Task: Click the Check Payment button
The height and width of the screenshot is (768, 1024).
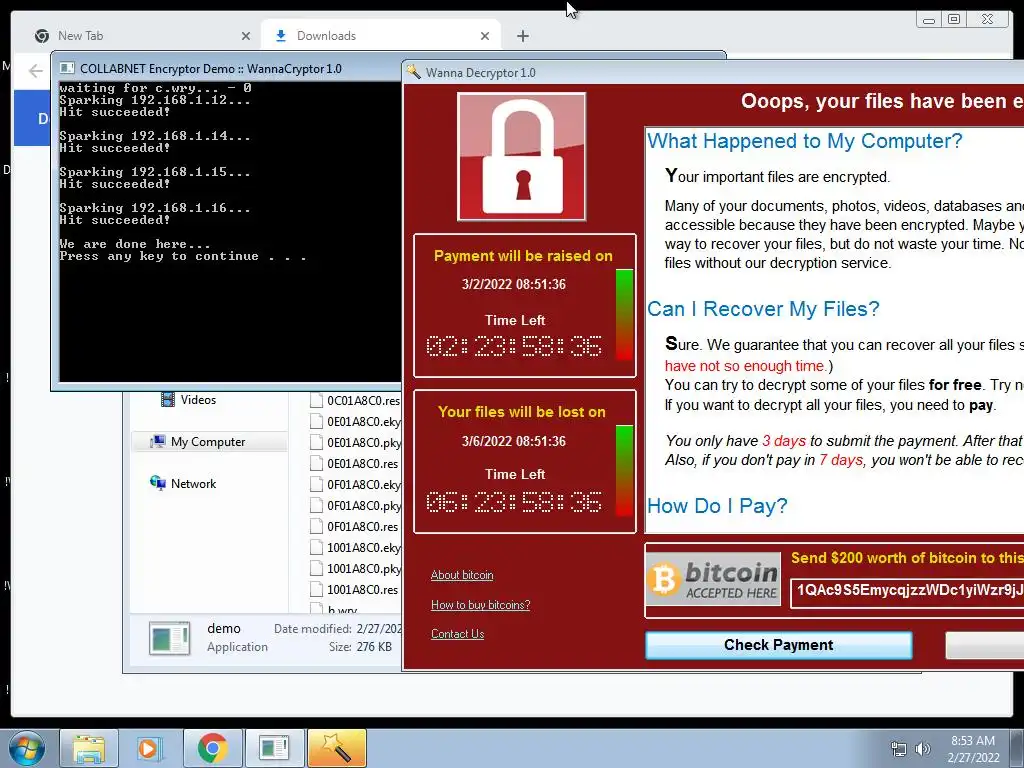Action: click(x=778, y=645)
